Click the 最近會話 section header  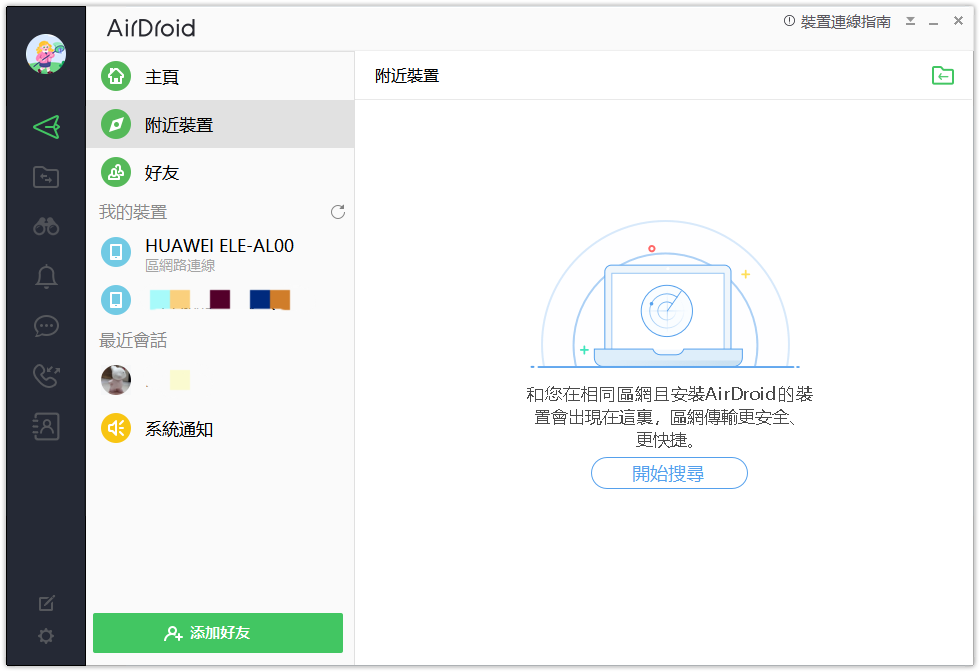coord(133,341)
